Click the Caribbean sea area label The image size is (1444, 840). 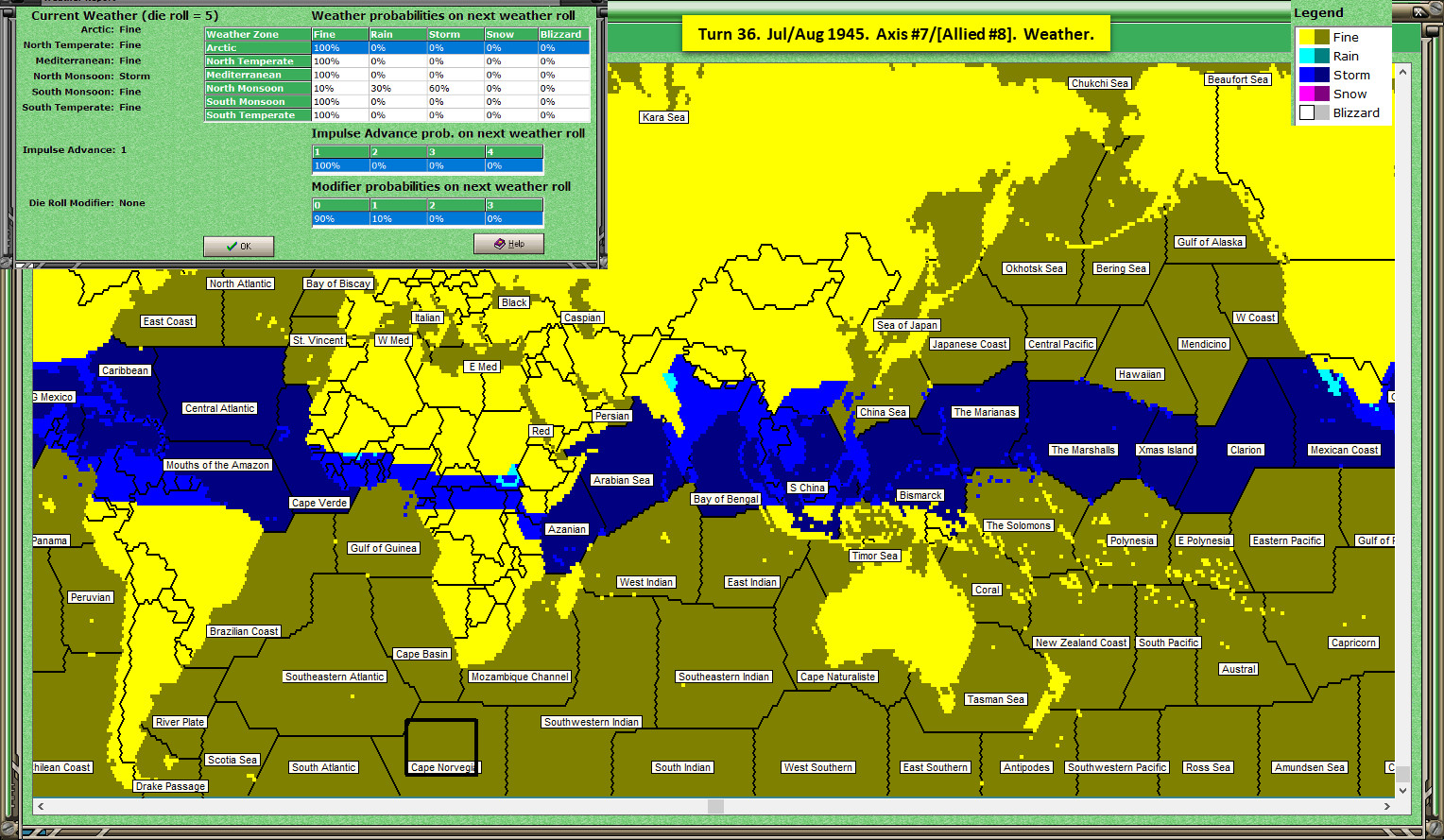pos(126,370)
